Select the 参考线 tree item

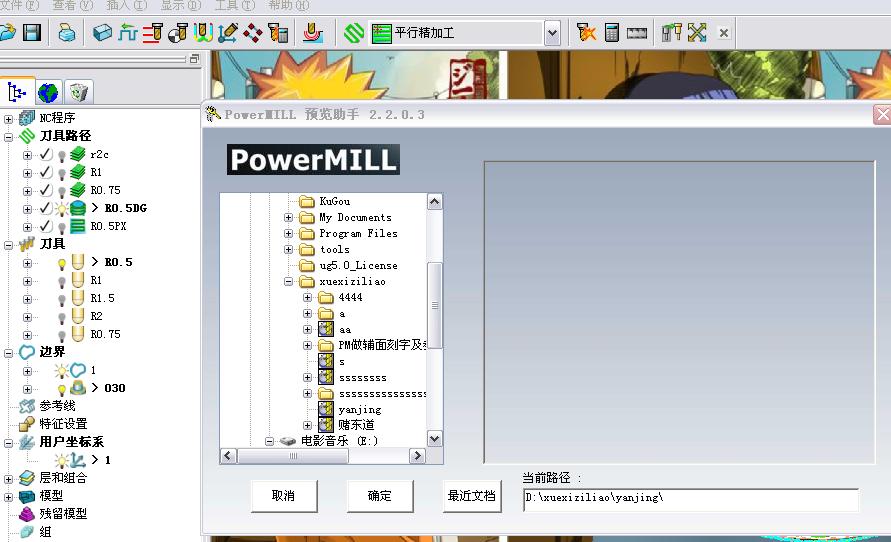click(x=57, y=406)
